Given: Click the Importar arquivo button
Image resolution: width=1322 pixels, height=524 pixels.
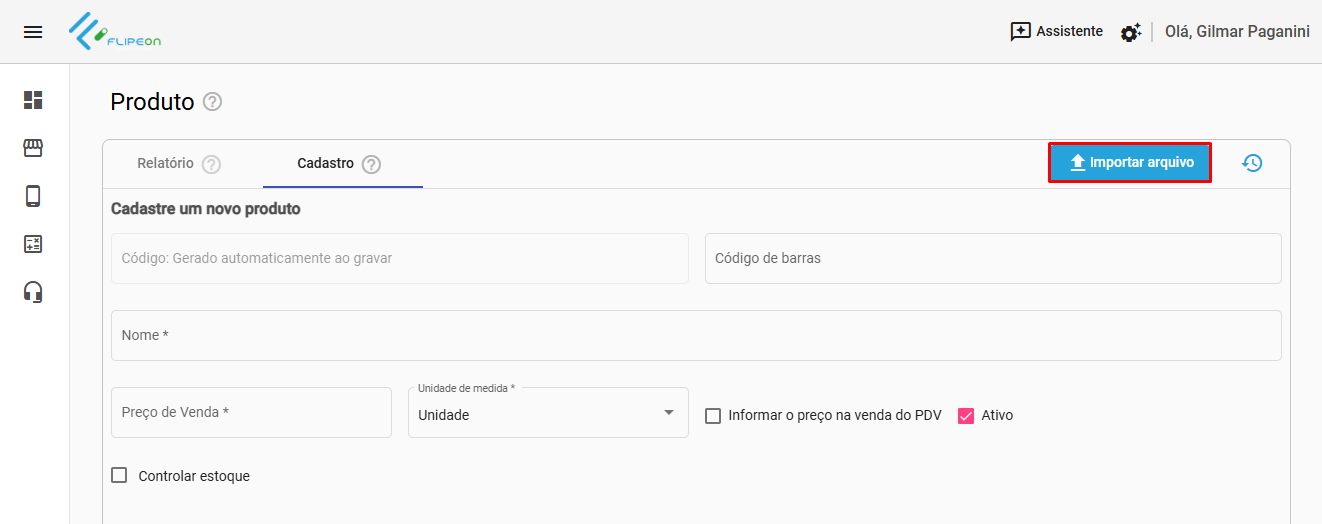Looking at the screenshot, I should (1130, 163).
